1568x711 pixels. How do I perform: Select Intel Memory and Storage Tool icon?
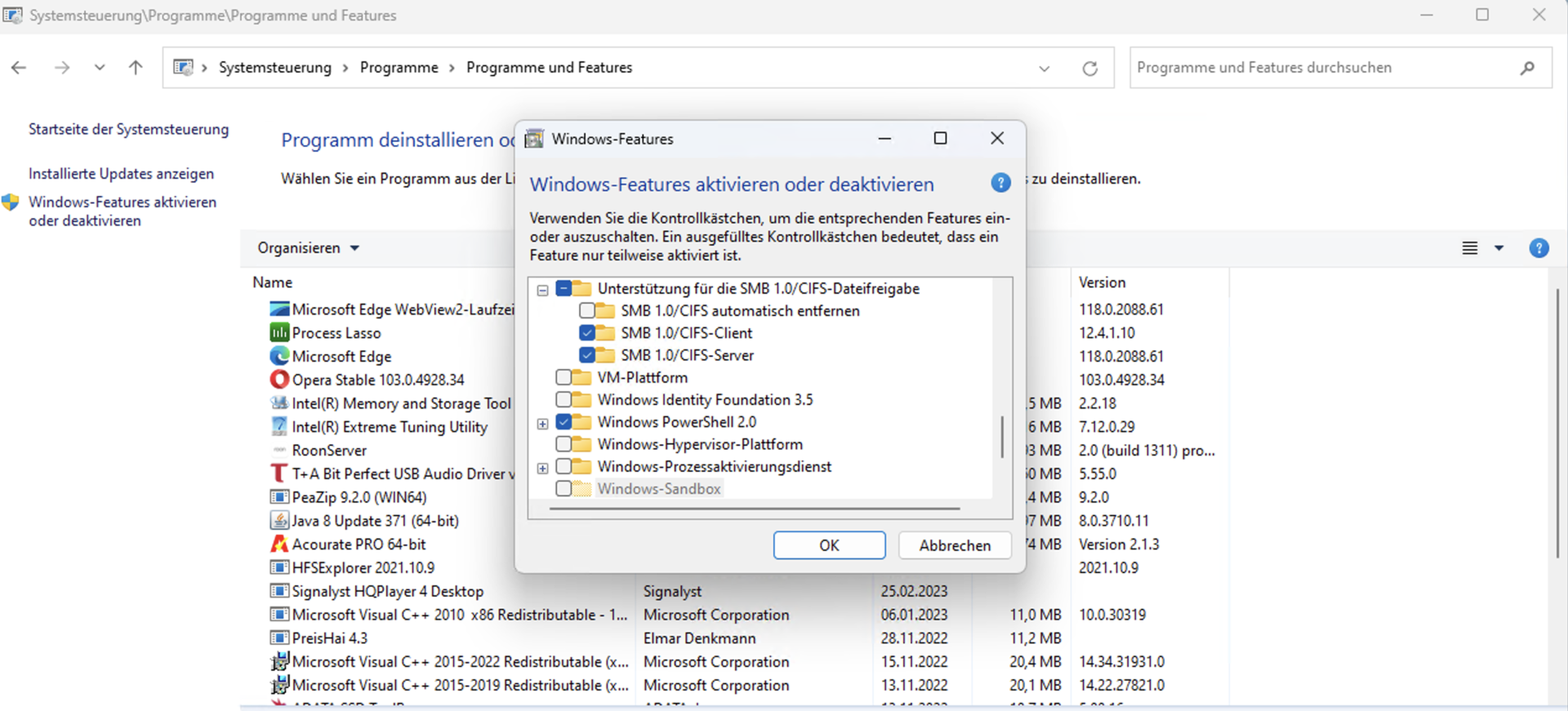[x=279, y=403]
